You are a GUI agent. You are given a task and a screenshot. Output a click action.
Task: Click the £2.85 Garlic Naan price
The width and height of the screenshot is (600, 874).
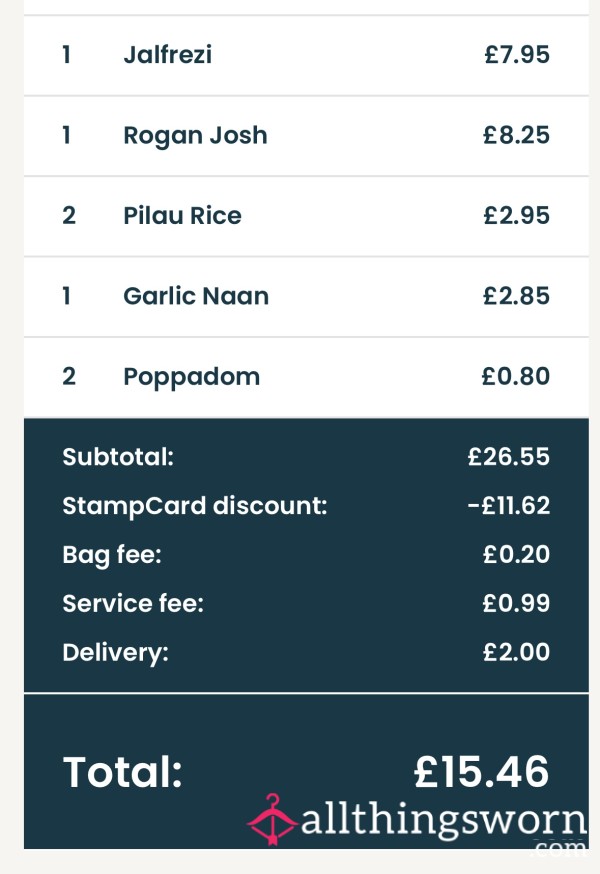pyautogui.click(x=516, y=296)
